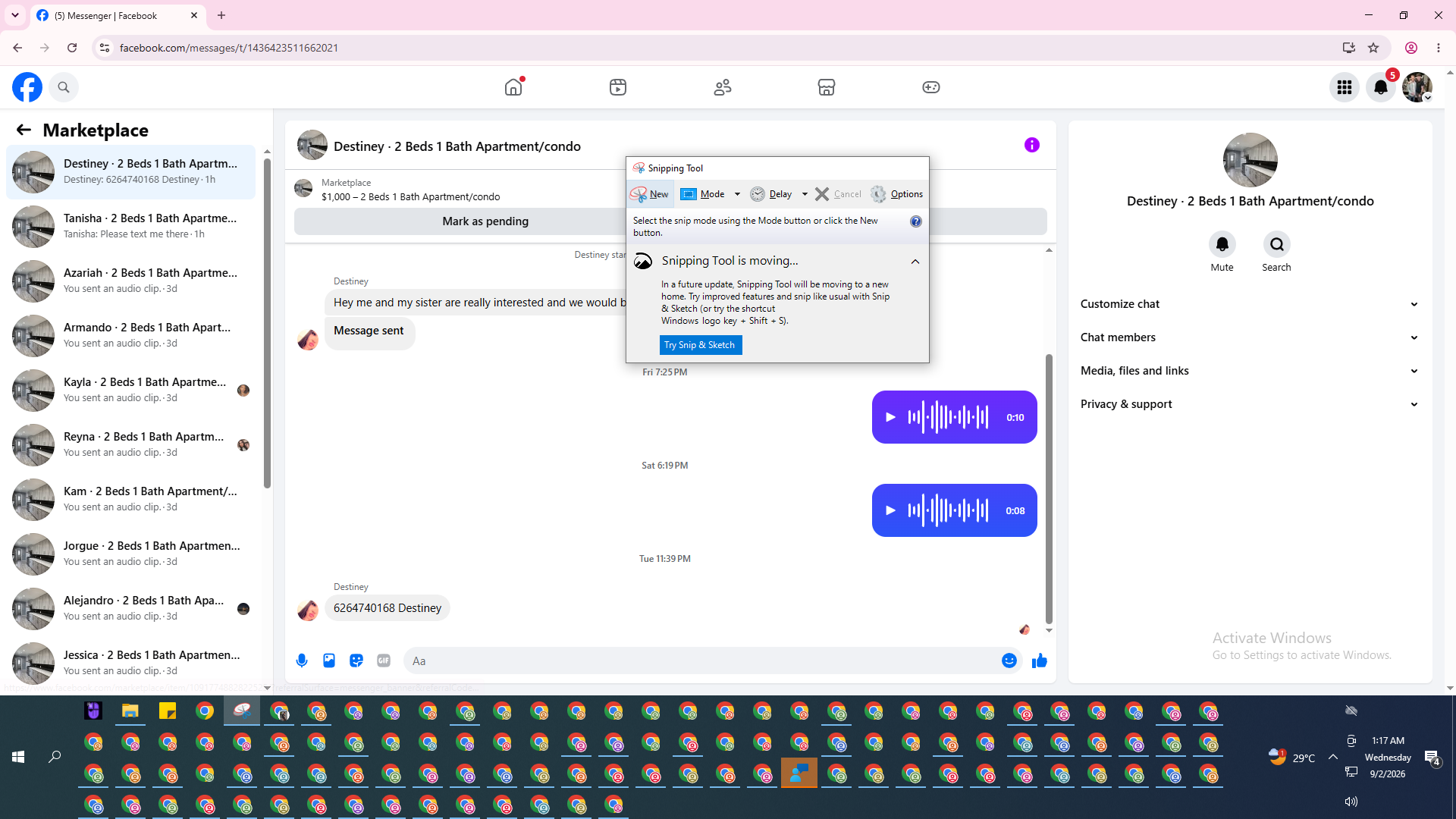Open the attach photo icon
The image size is (1456, 819).
pyautogui.click(x=329, y=661)
